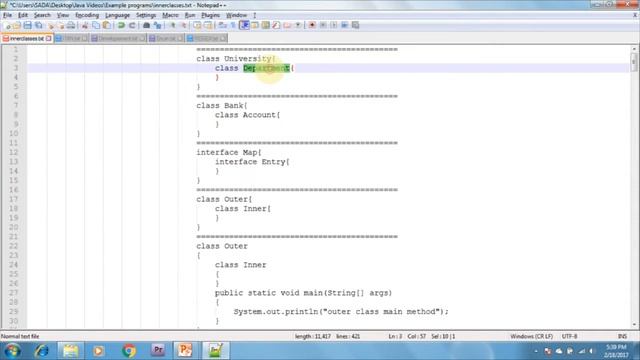Cut selection using toolbar scissors icon
This screenshot has width=640, height=360.
pyautogui.click(x=84, y=25)
